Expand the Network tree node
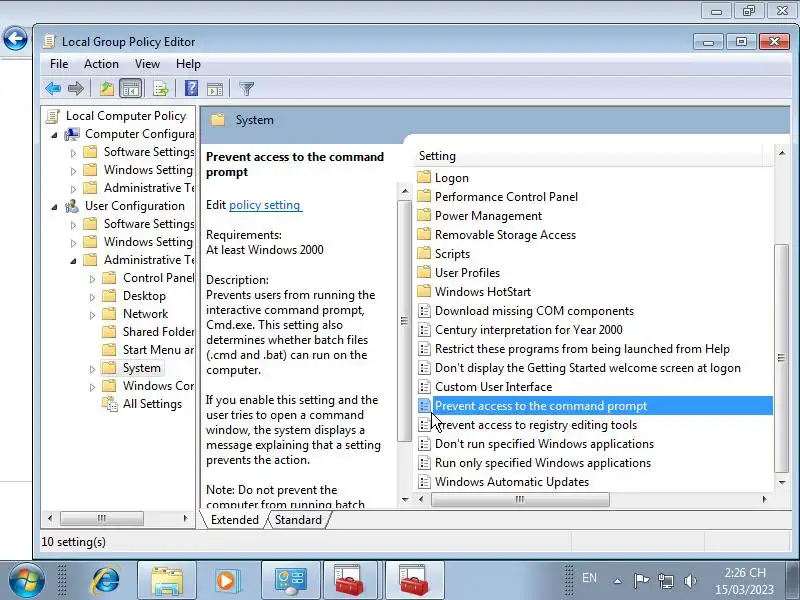The image size is (800, 600). pyautogui.click(x=92, y=315)
